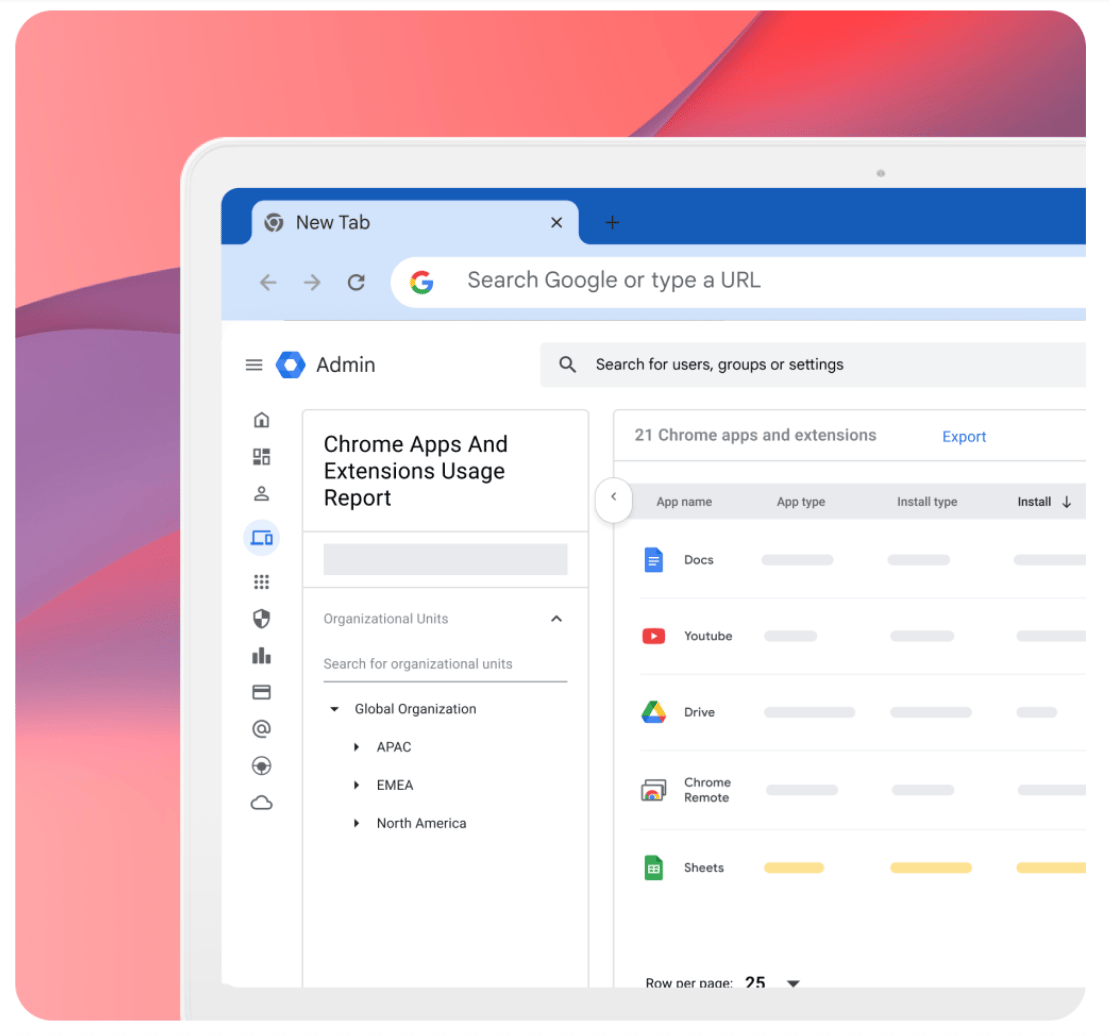Click the Google Admin logo icon
Screen dimensions: 1110x1036
290,365
